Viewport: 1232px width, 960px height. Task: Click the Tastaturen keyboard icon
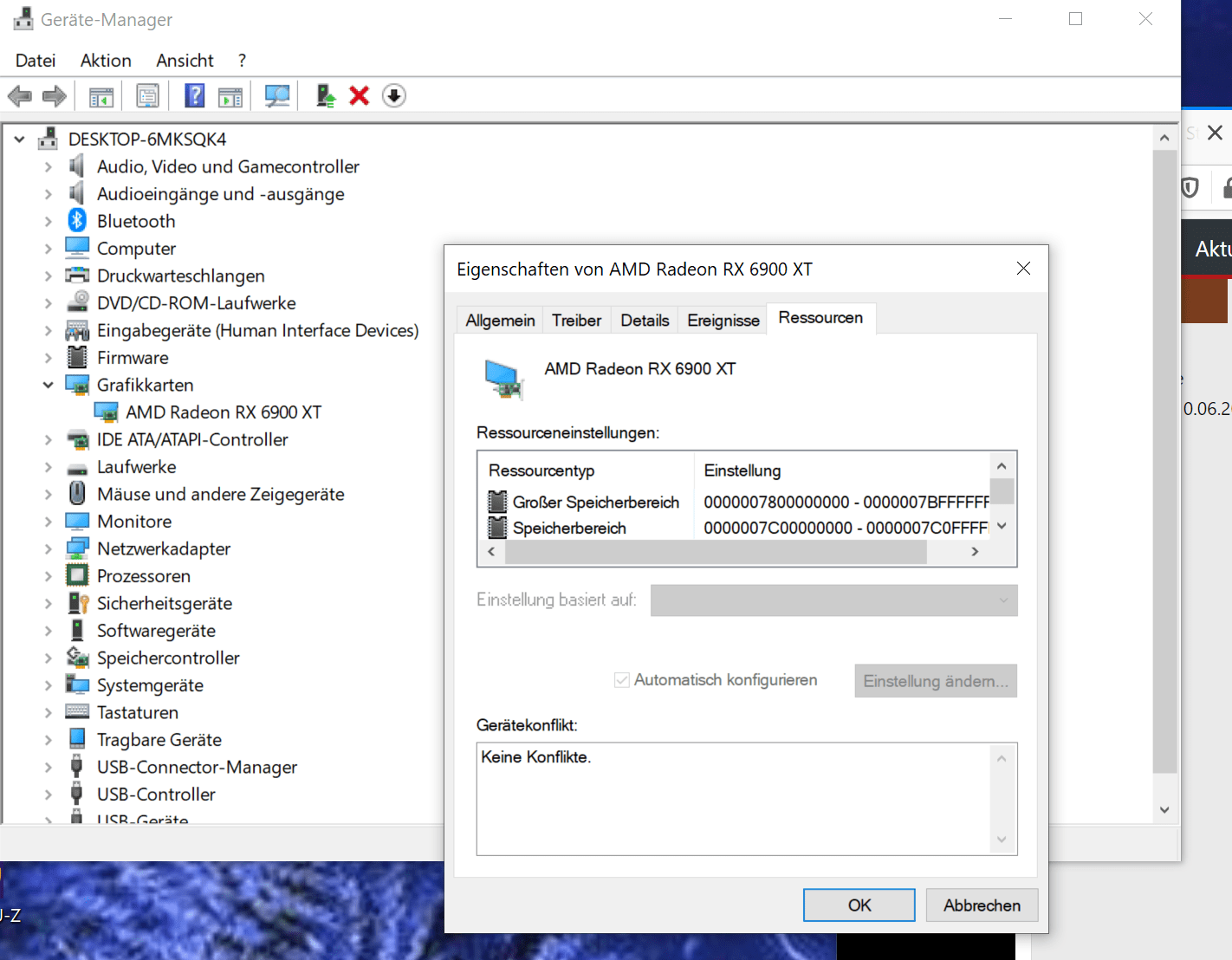77,712
